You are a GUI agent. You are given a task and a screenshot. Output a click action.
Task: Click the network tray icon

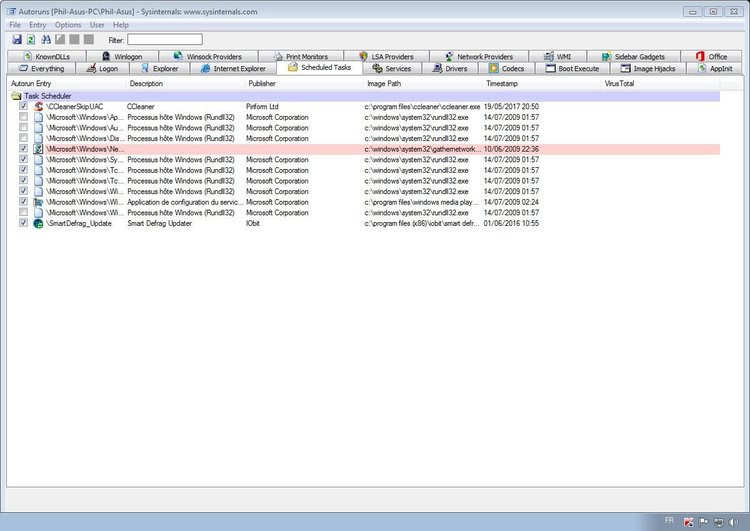pyautogui.click(x=718, y=522)
